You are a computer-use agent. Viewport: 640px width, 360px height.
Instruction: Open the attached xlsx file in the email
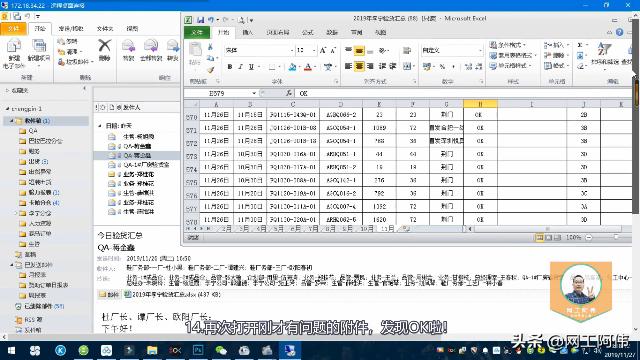(x=172, y=294)
